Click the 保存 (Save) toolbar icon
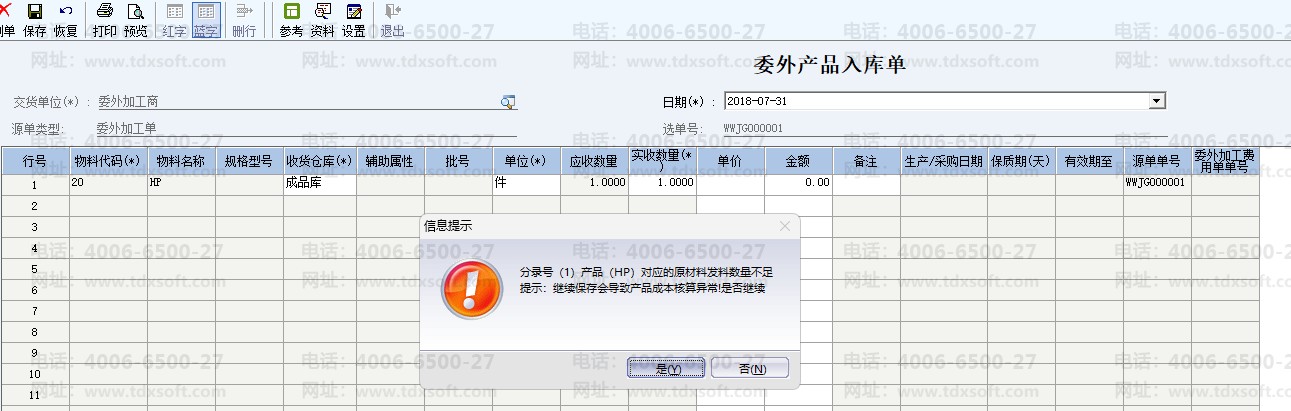The image size is (1291, 411). (x=35, y=20)
